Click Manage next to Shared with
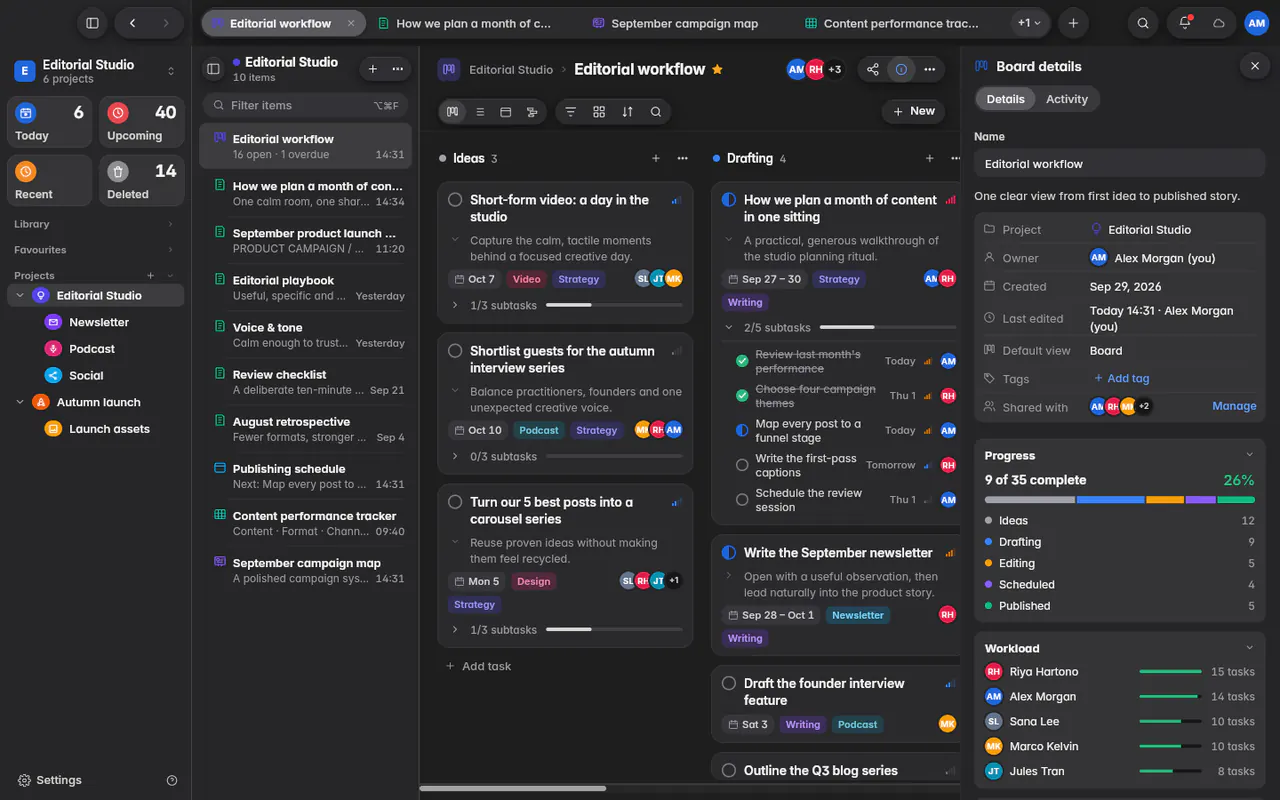 tap(1234, 406)
